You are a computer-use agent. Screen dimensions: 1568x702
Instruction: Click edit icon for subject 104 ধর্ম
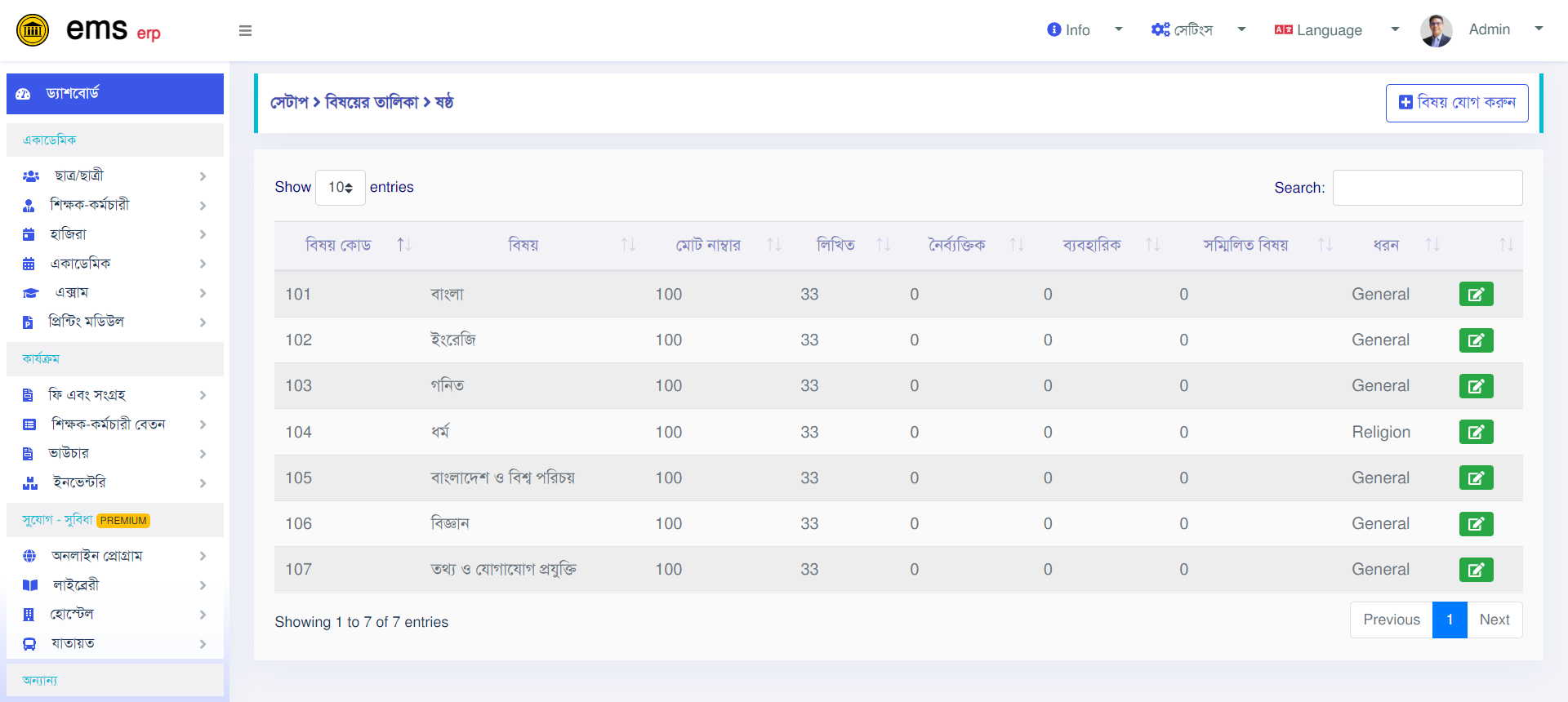pyautogui.click(x=1476, y=432)
